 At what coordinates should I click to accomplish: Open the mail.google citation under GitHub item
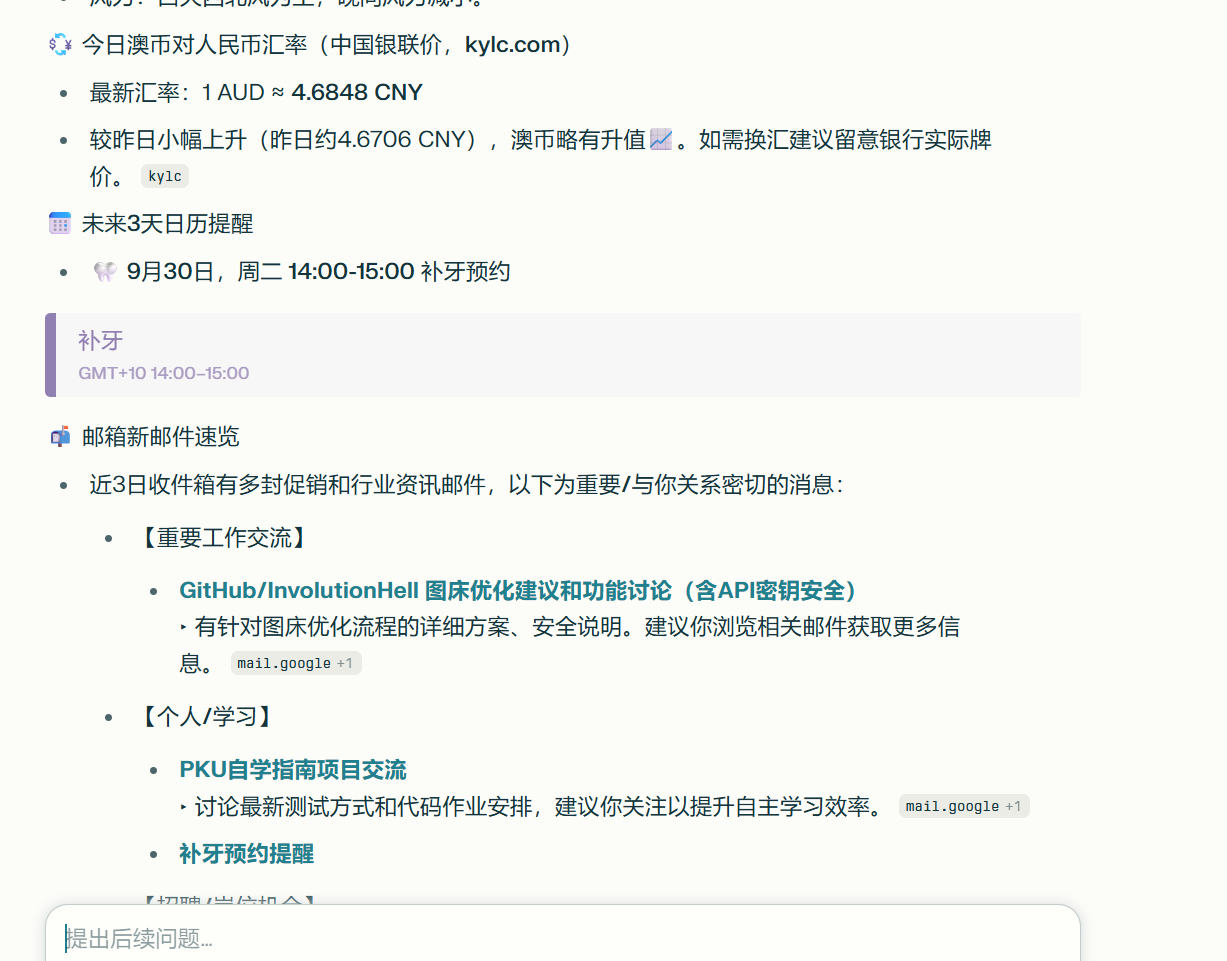coord(295,663)
